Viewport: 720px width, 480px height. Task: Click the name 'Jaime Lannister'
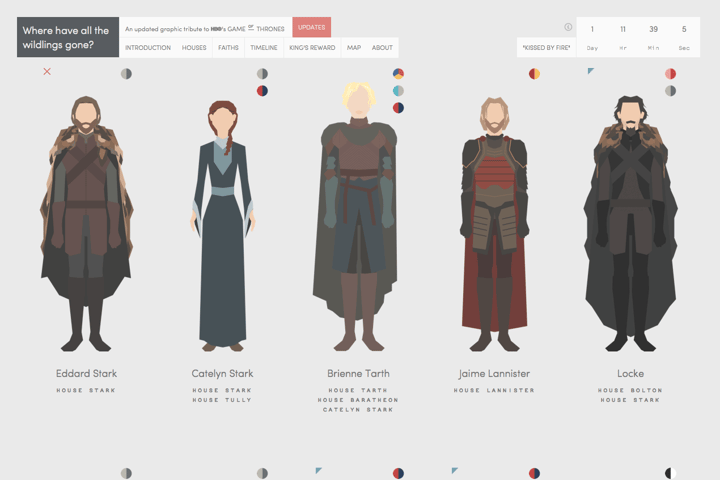pyautogui.click(x=494, y=374)
